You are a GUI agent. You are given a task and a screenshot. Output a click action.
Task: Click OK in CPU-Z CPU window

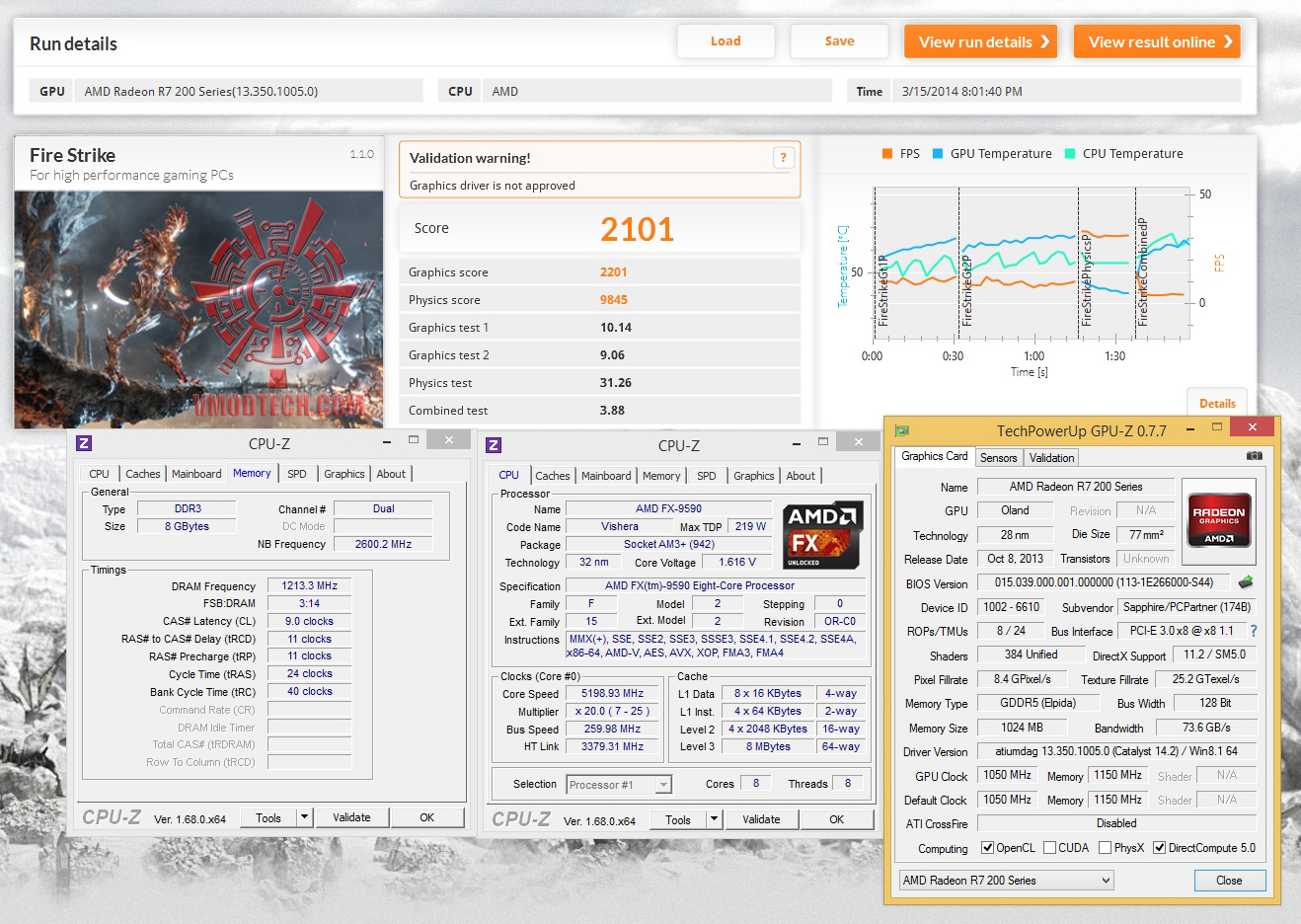(x=836, y=819)
